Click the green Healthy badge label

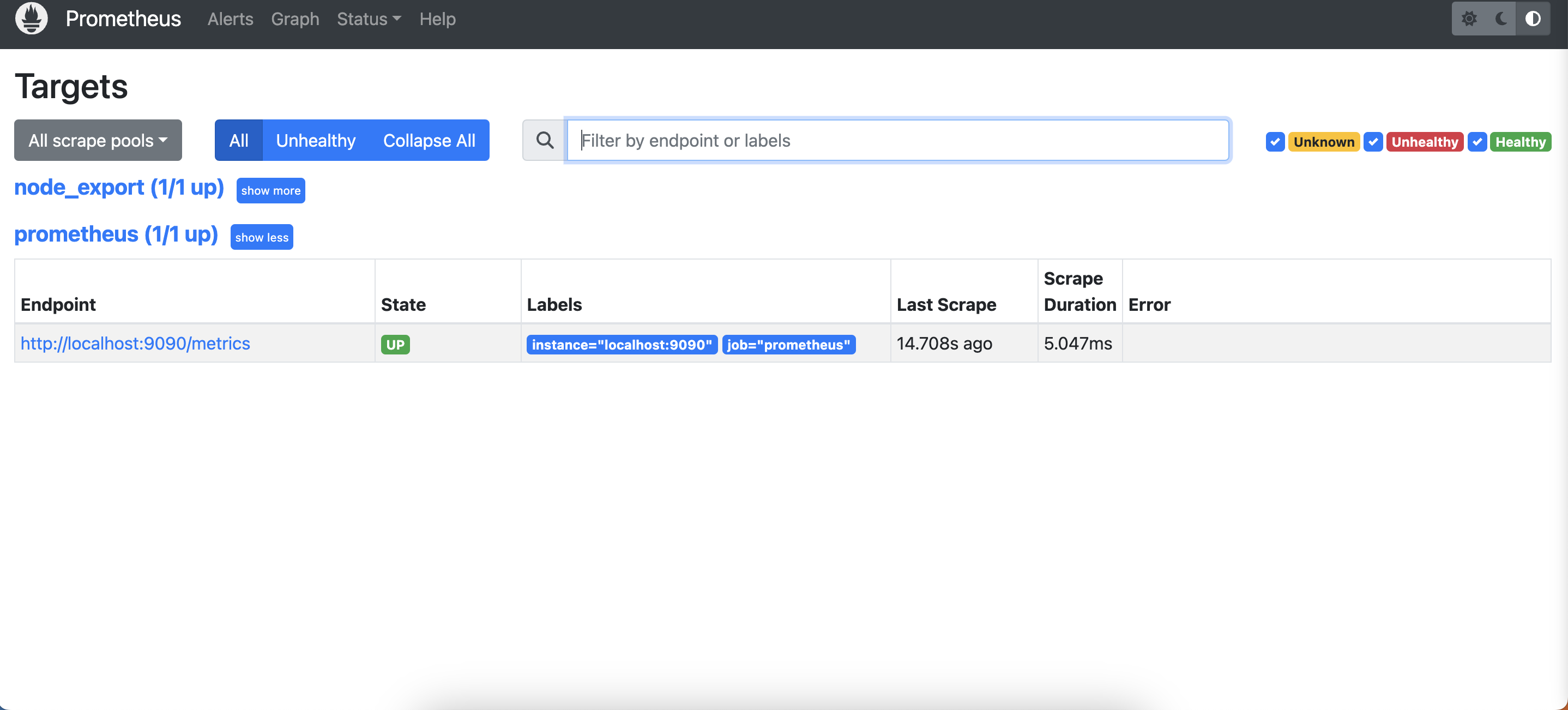click(1521, 142)
